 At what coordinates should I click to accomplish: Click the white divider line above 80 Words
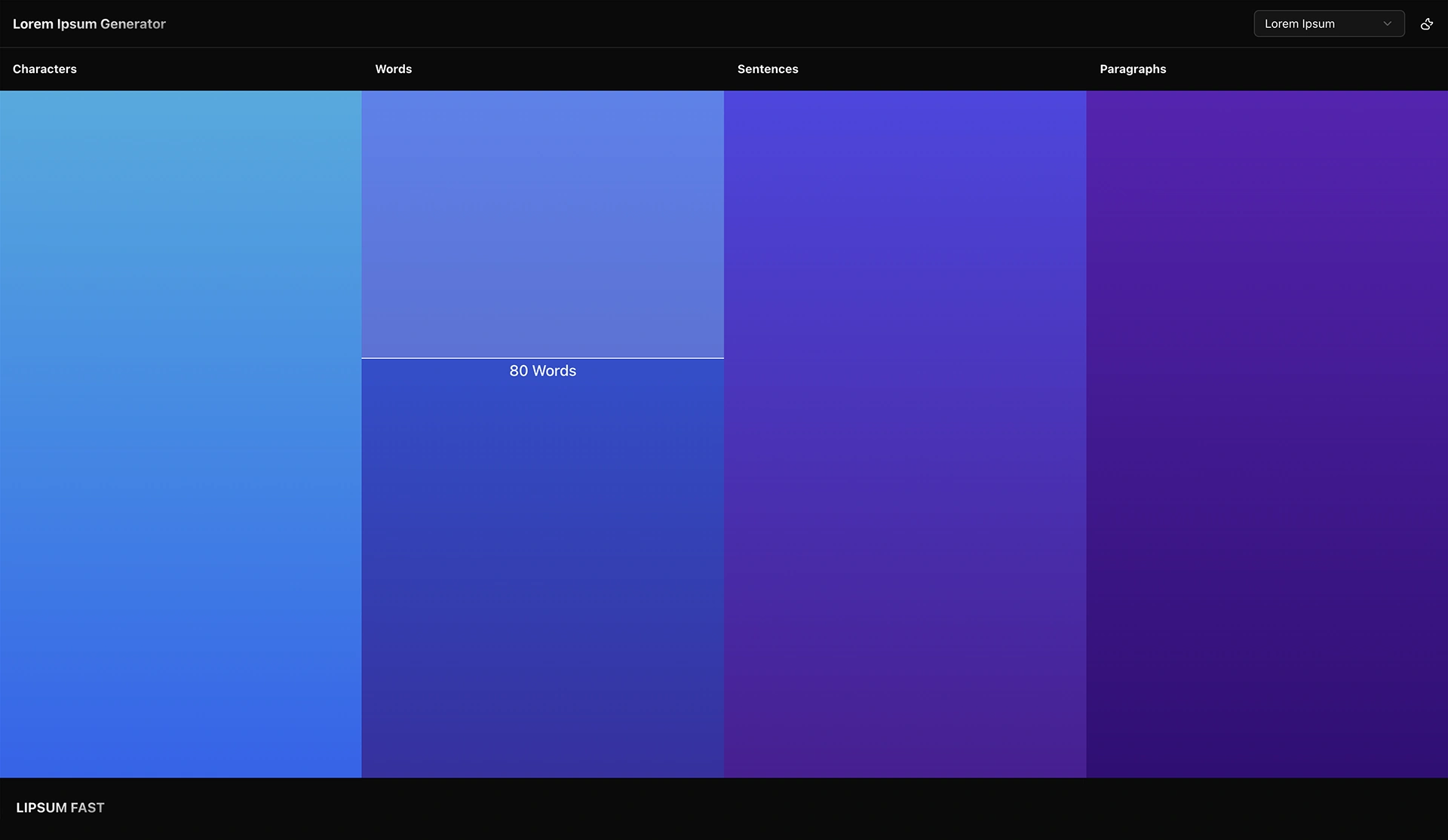542,358
